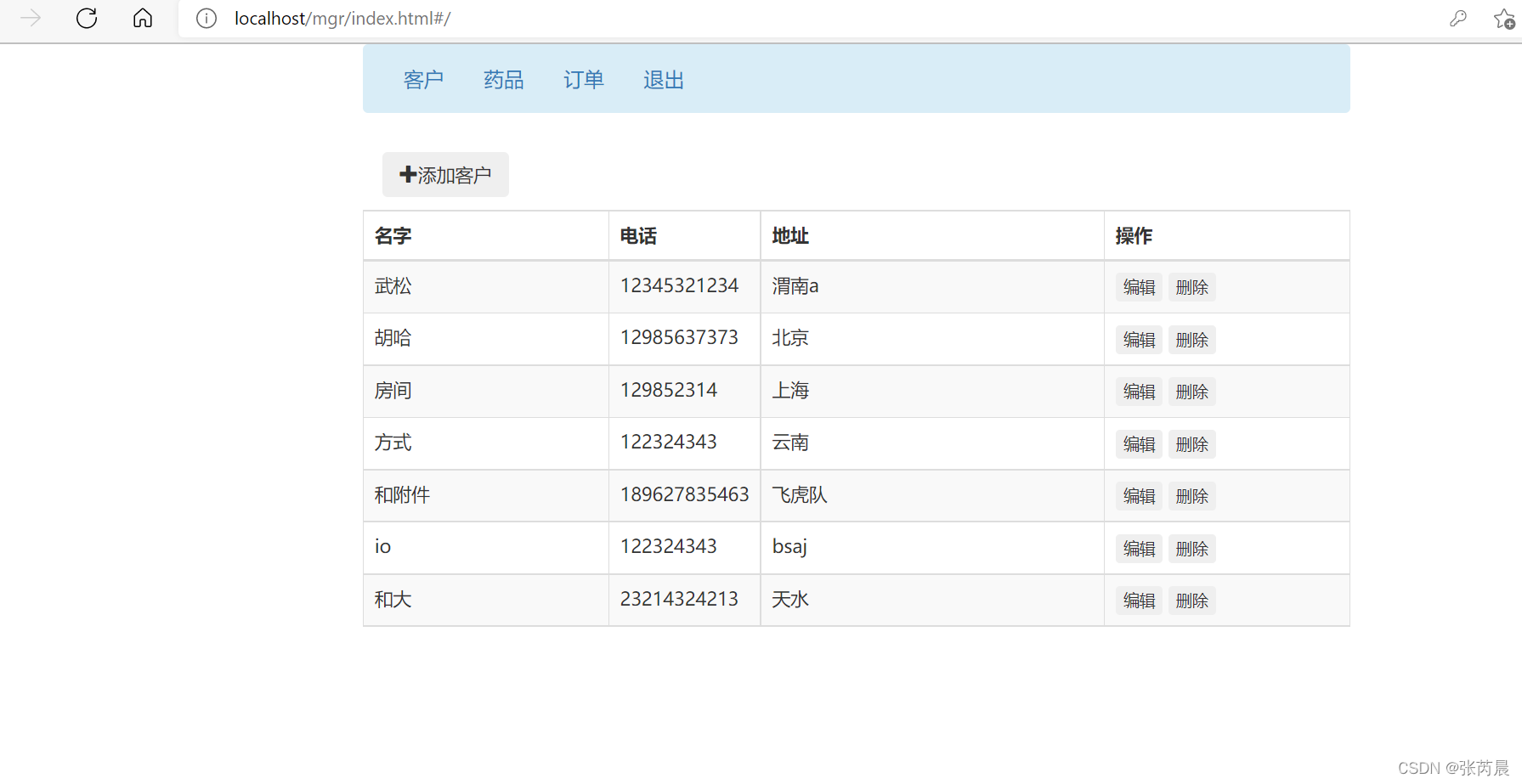Reload the page with refresh icon
This screenshot has width=1522, height=784.
pyautogui.click(x=87, y=18)
